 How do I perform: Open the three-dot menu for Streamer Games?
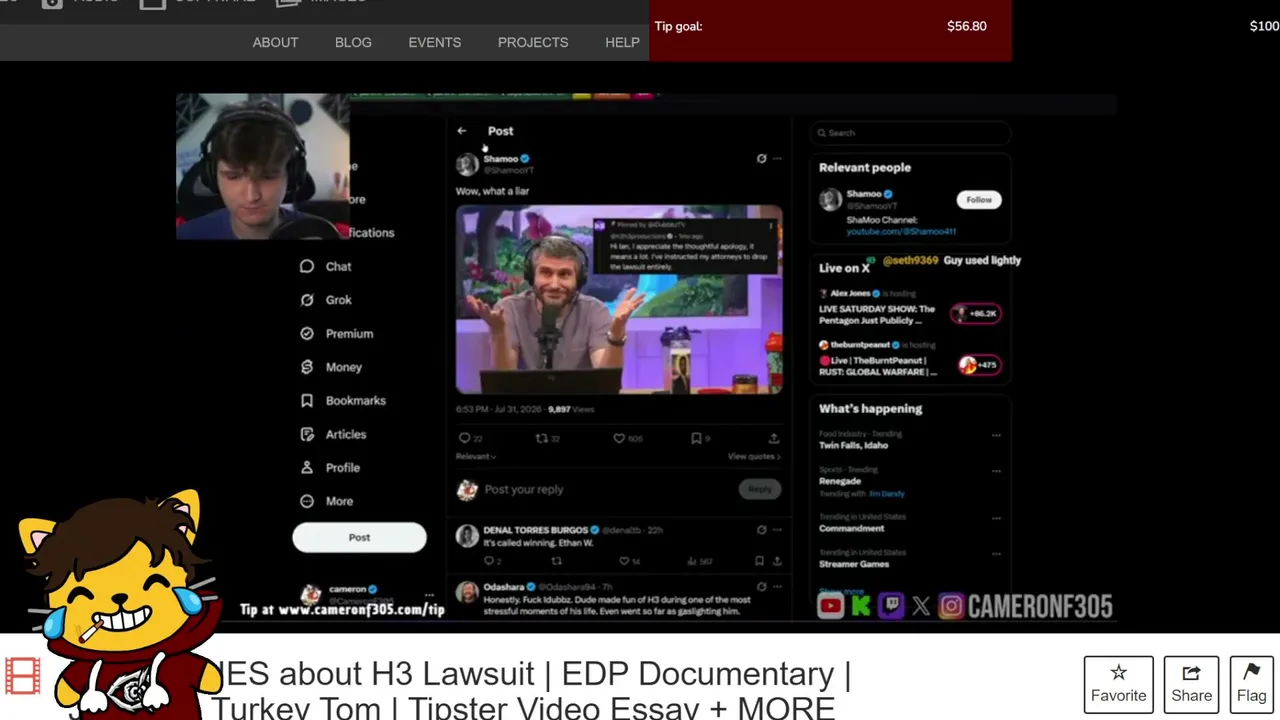click(996, 554)
